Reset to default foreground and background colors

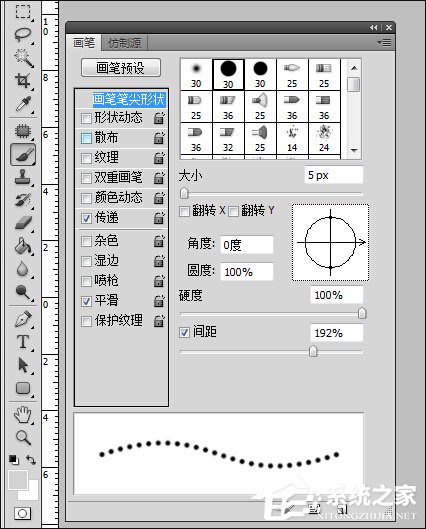(13, 459)
